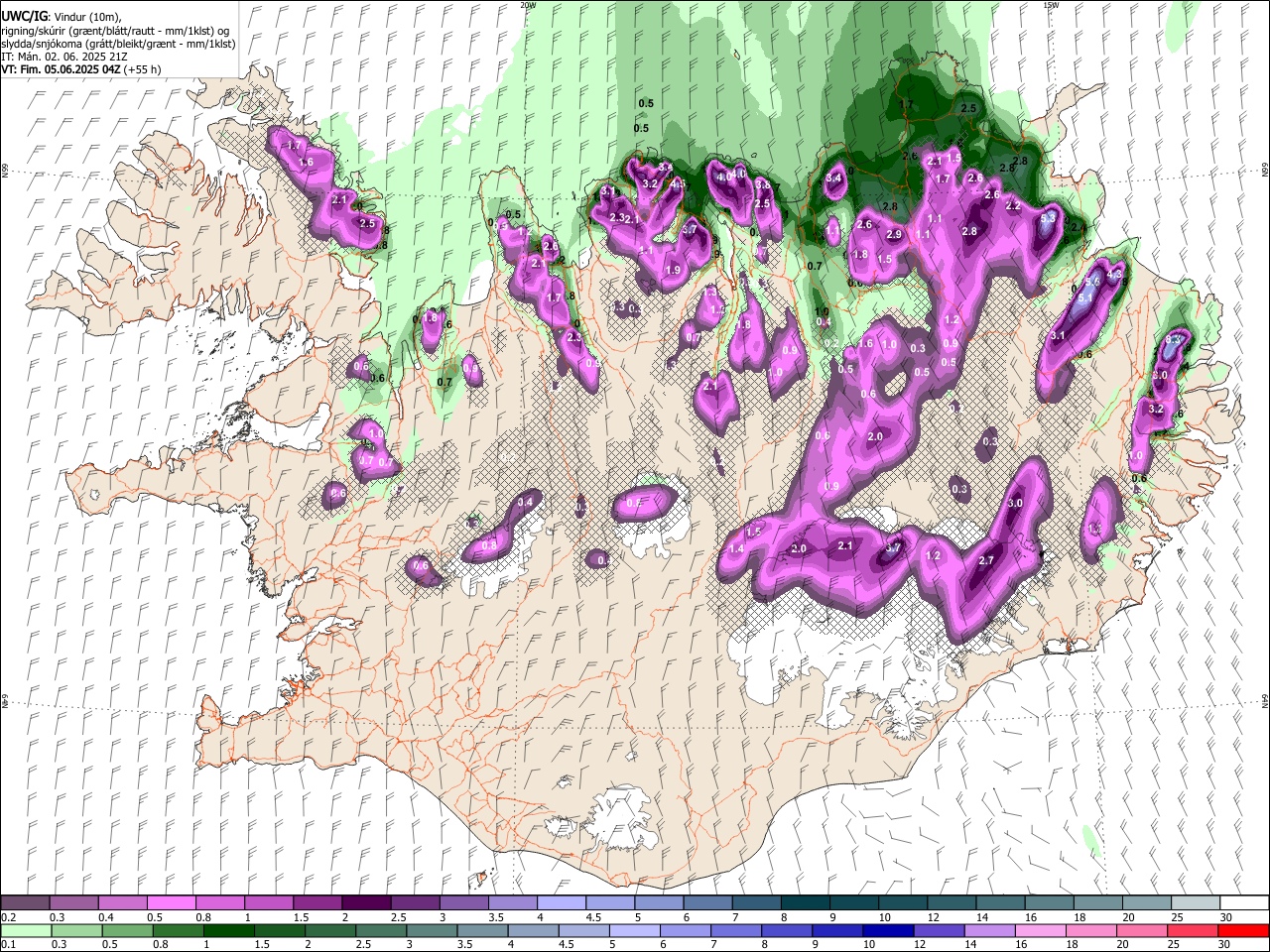This screenshot has width=1270, height=952.
Task: Click the 5.1 precipitation value on the map
Action: pos(1085,297)
